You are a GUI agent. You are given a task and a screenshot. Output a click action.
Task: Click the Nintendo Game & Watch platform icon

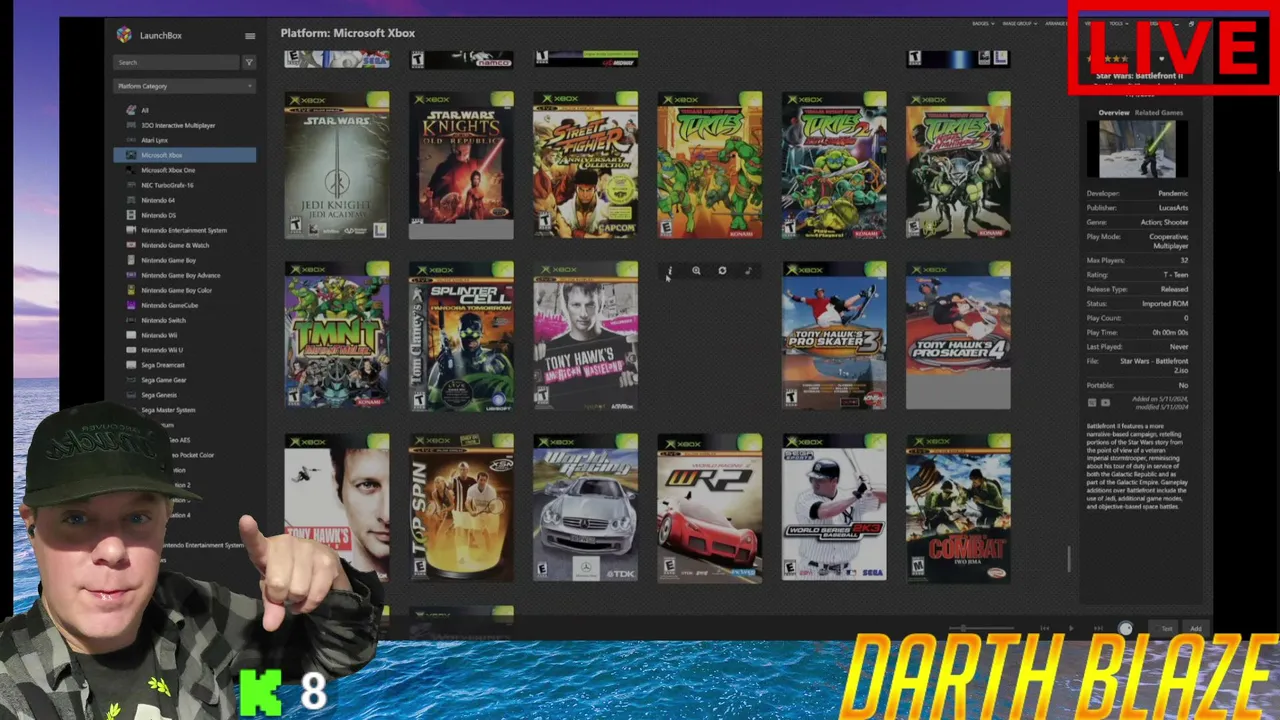(x=131, y=245)
